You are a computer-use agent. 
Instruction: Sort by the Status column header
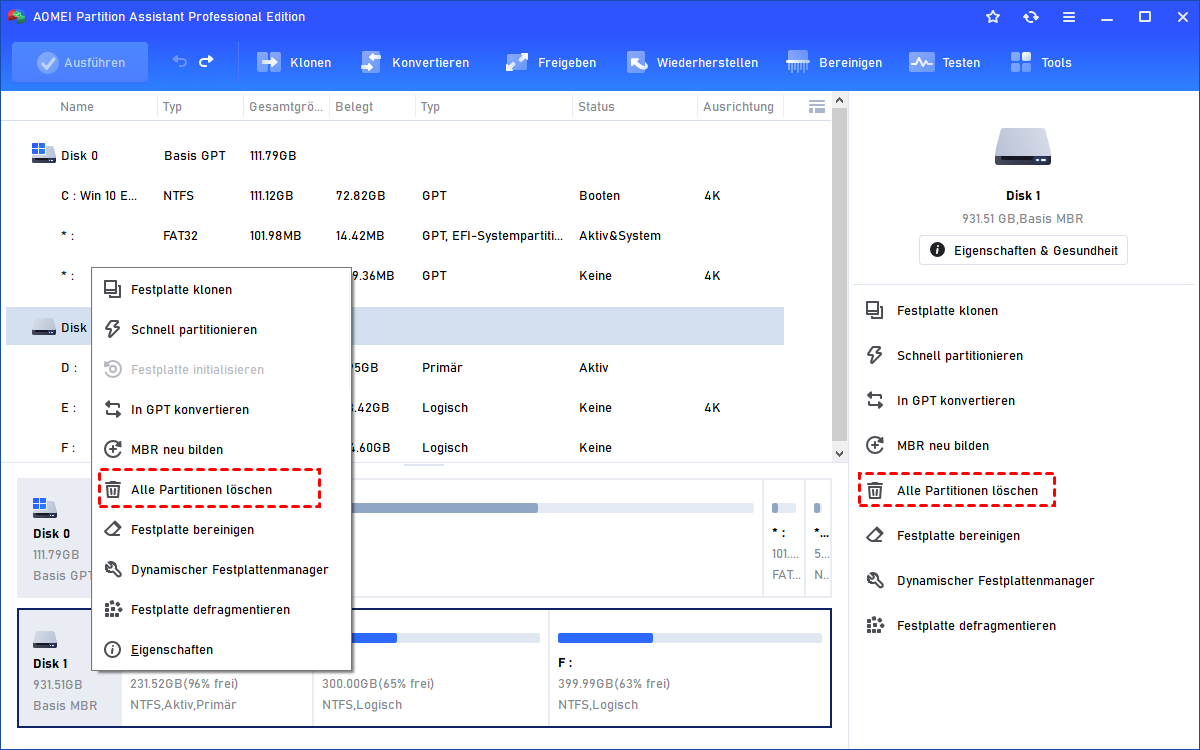click(596, 107)
